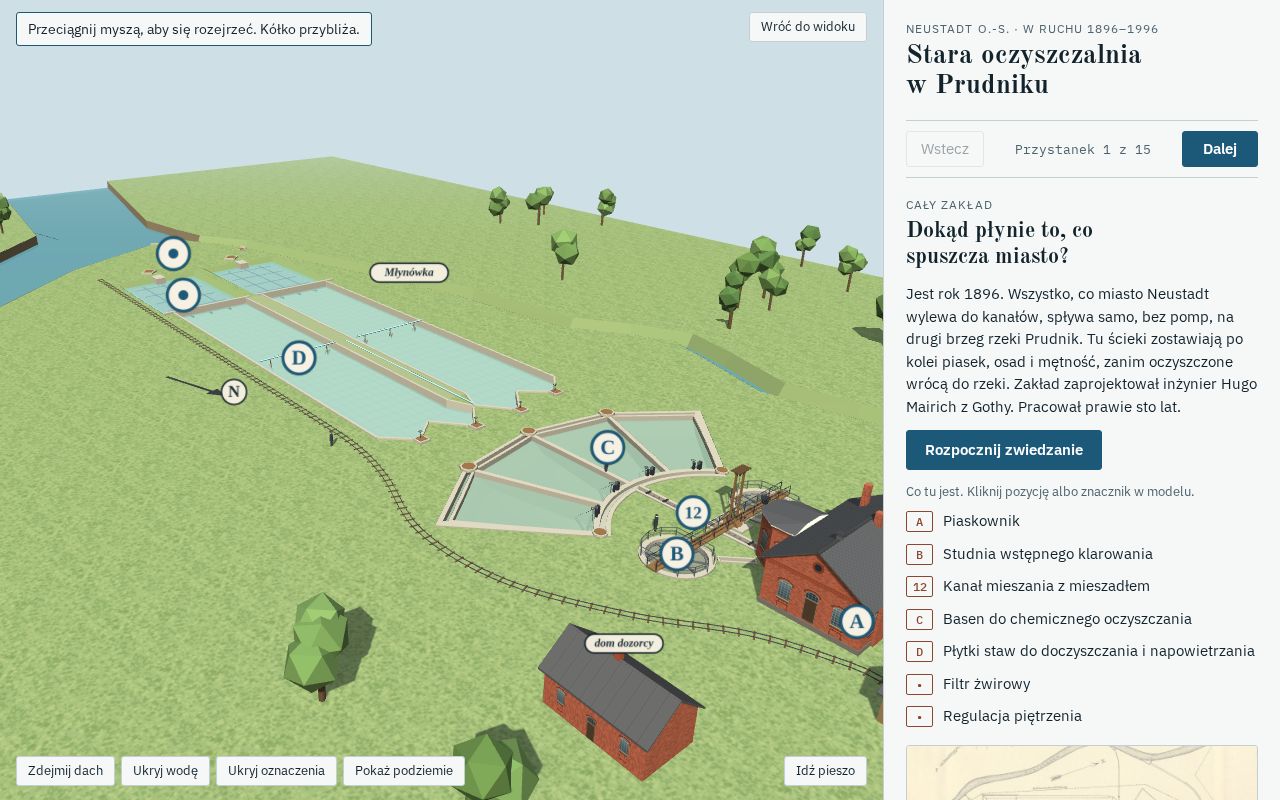Select marker C on the chemical basin
The width and height of the screenshot is (1280, 800).
607,449
